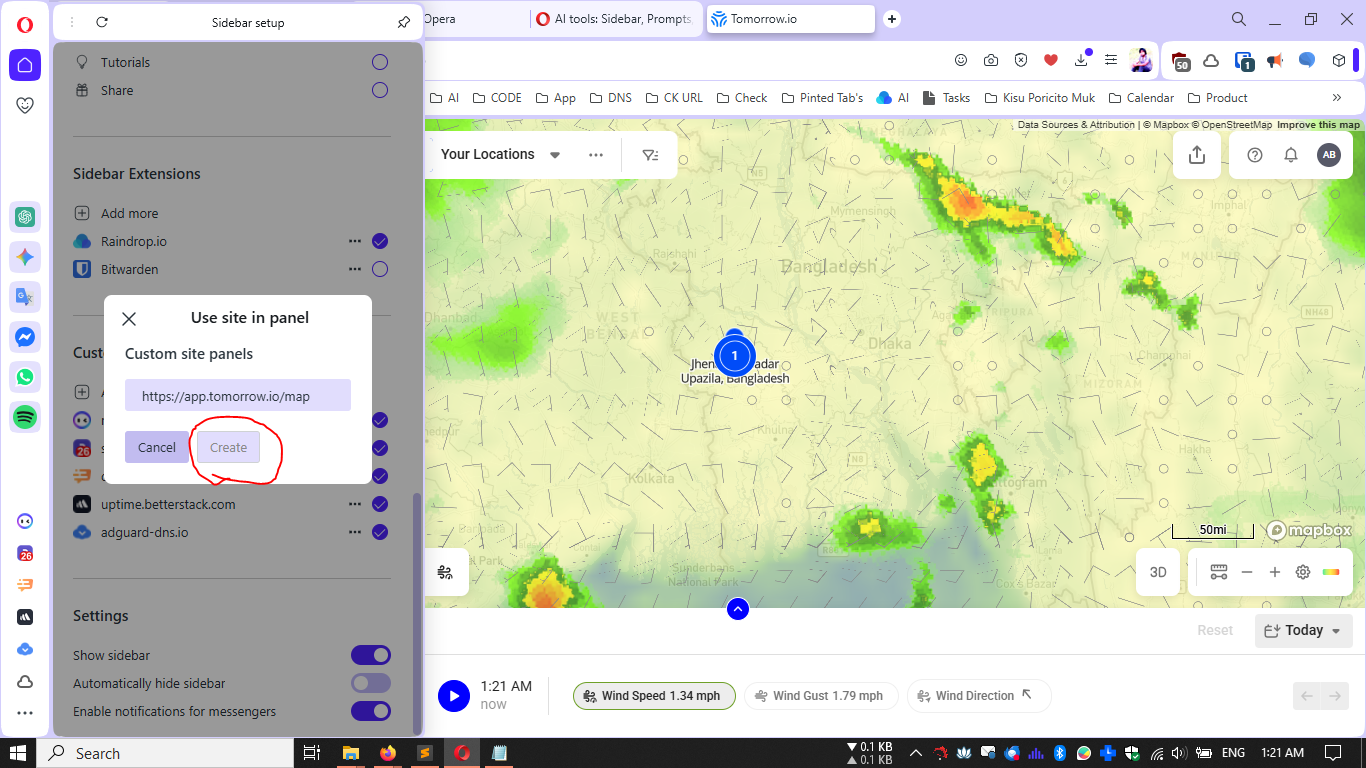1366x768 pixels.
Task: Open uptime.betterstack.com three-dots options
Action: [355, 504]
